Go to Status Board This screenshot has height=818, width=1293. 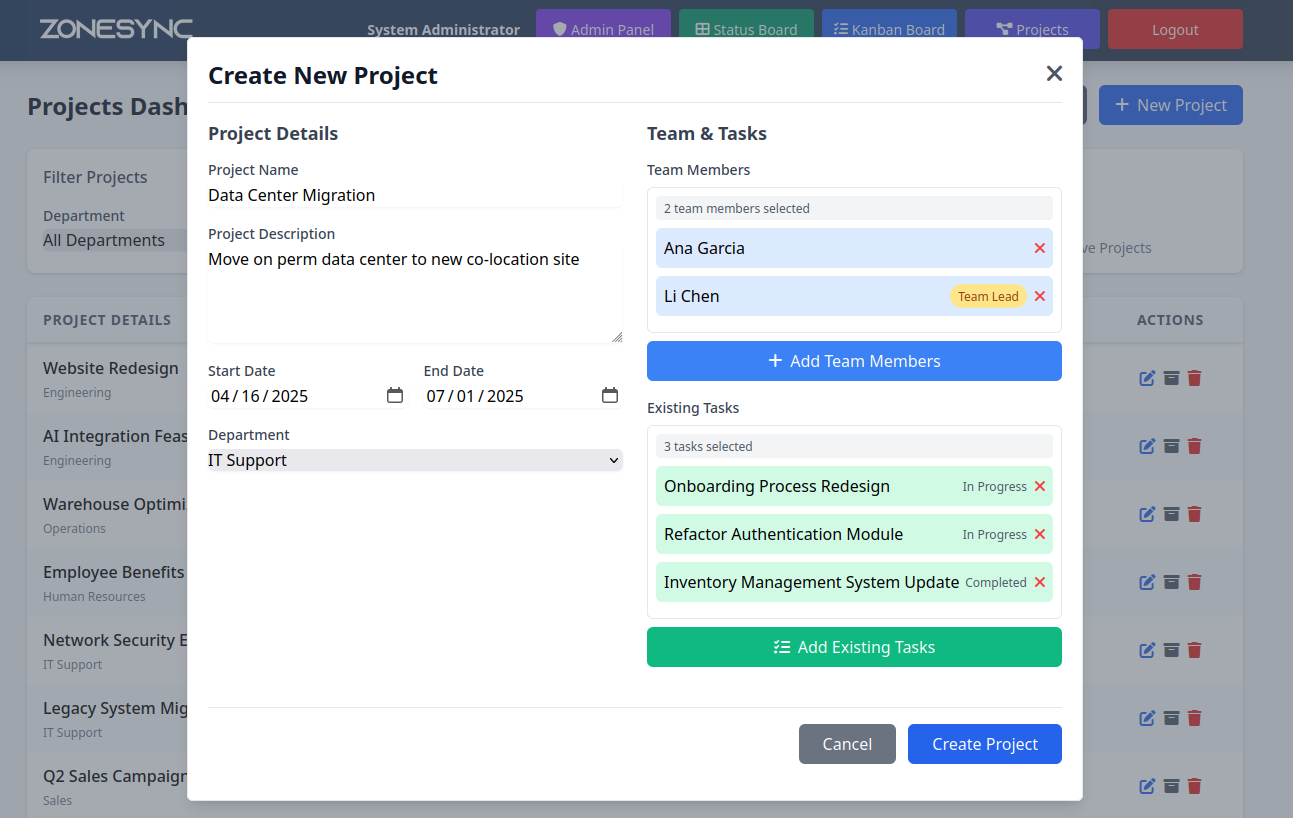[746, 30]
